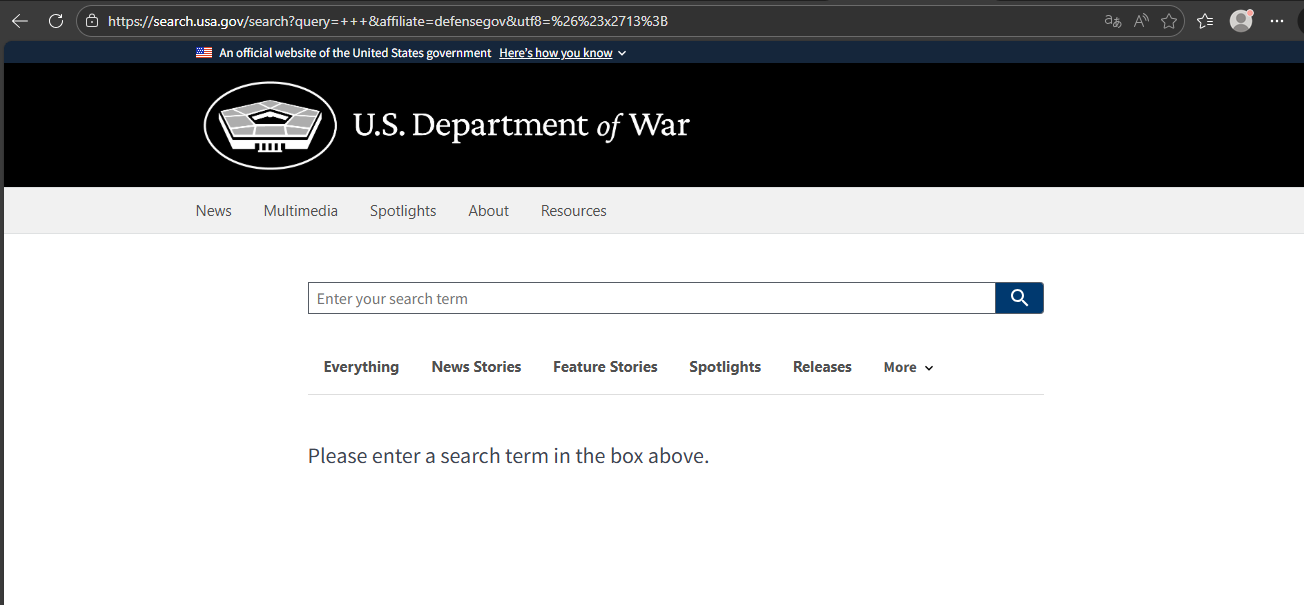Screen dimensions: 1304x605
Task: Click the US flag icon in the banner
Action: [x=204, y=53]
